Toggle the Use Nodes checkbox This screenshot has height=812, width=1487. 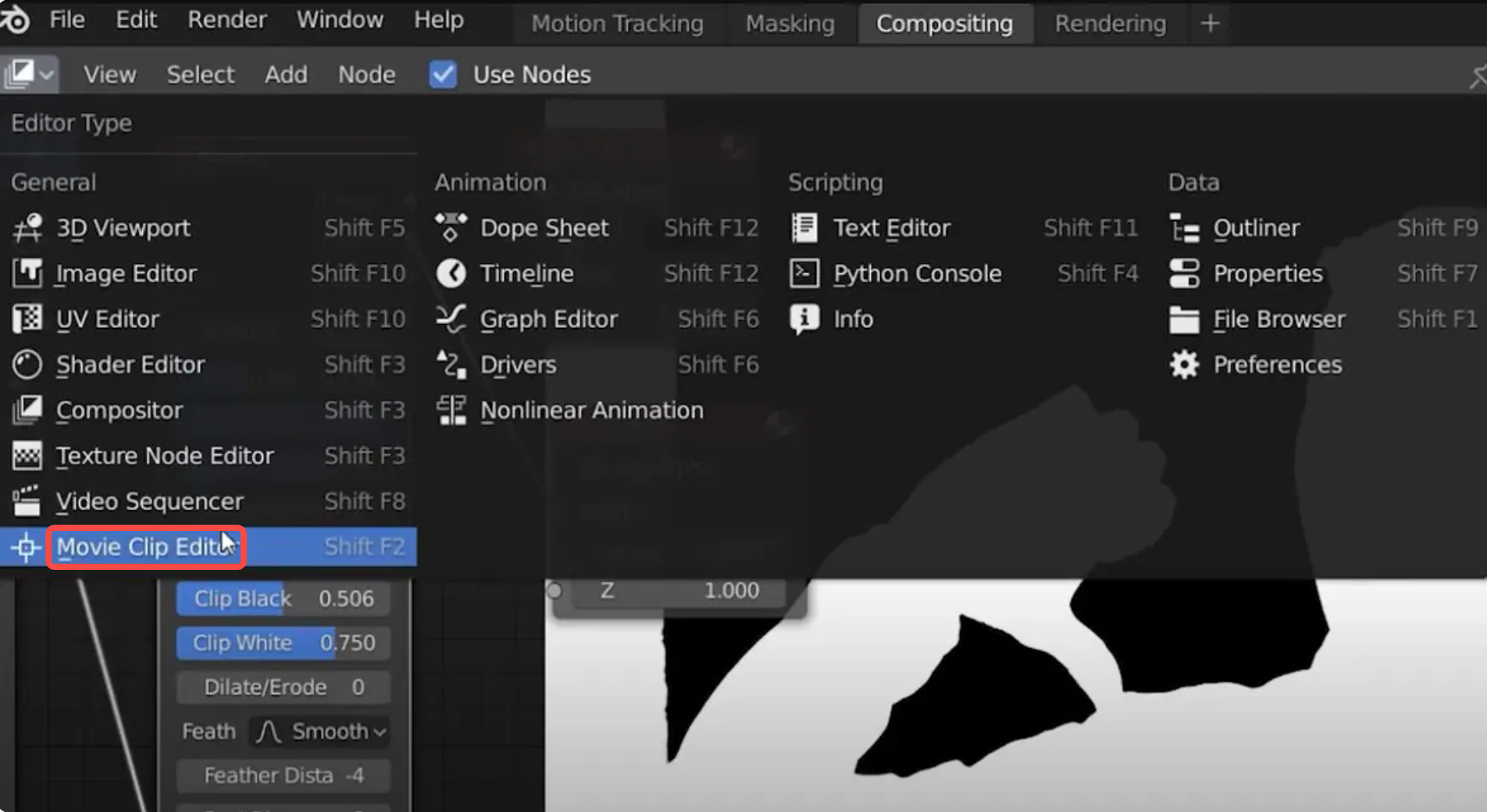click(442, 74)
